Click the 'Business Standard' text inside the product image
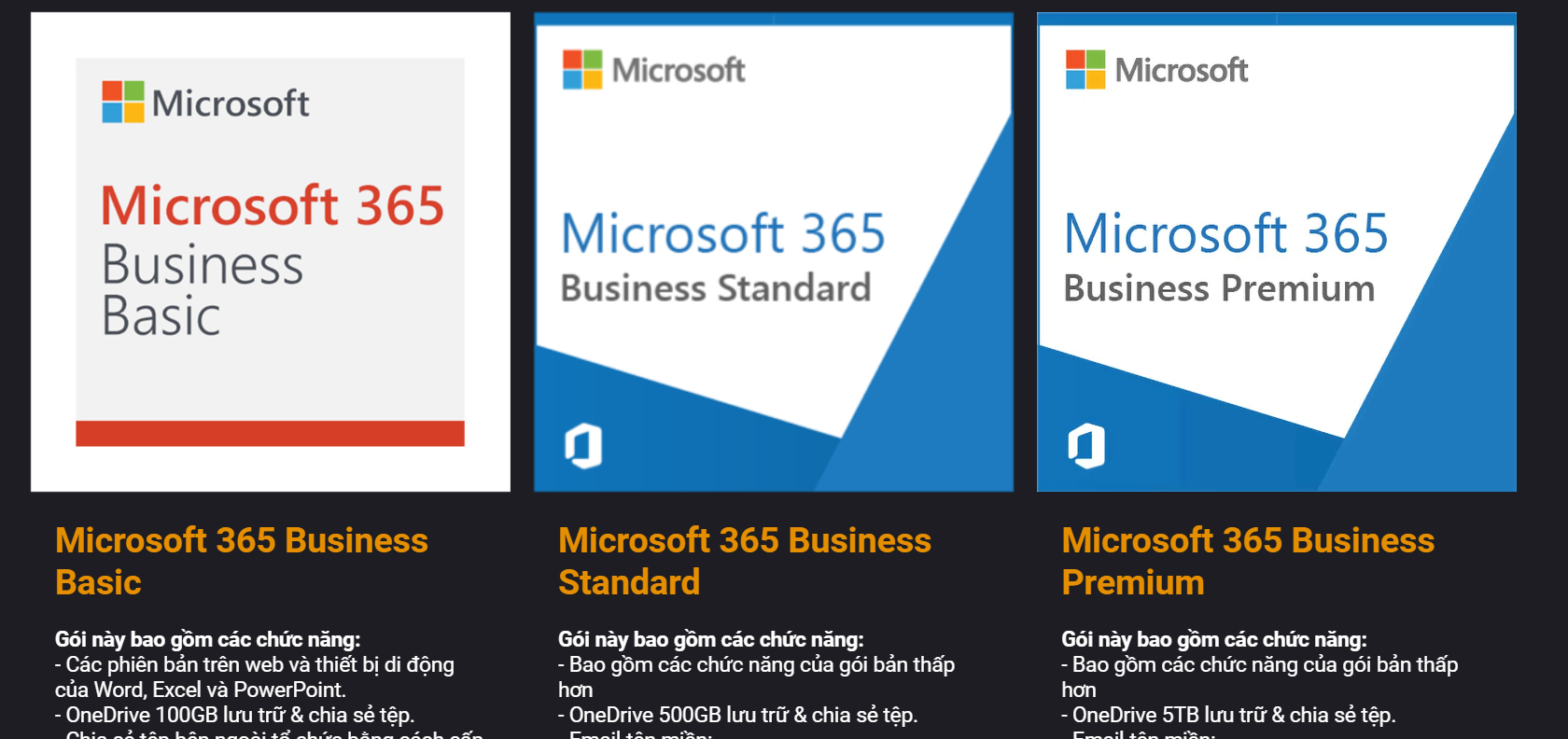Screen dimensions: 1568x739 (x=715, y=288)
